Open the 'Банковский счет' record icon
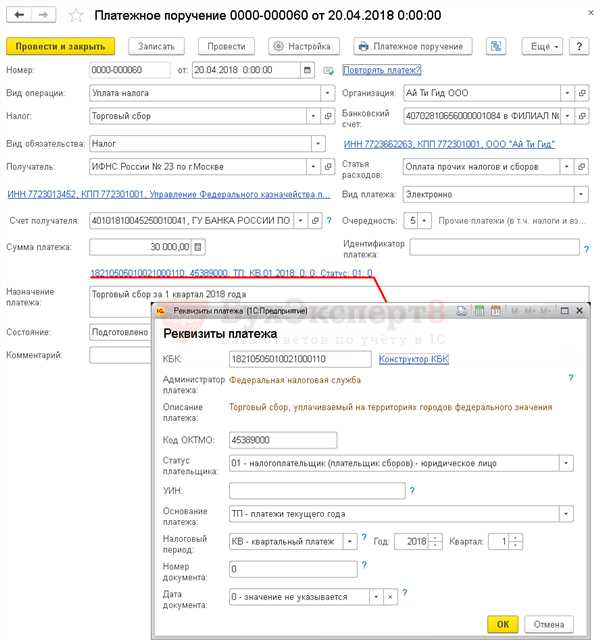The height and width of the screenshot is (643, 600). (582, 116)
